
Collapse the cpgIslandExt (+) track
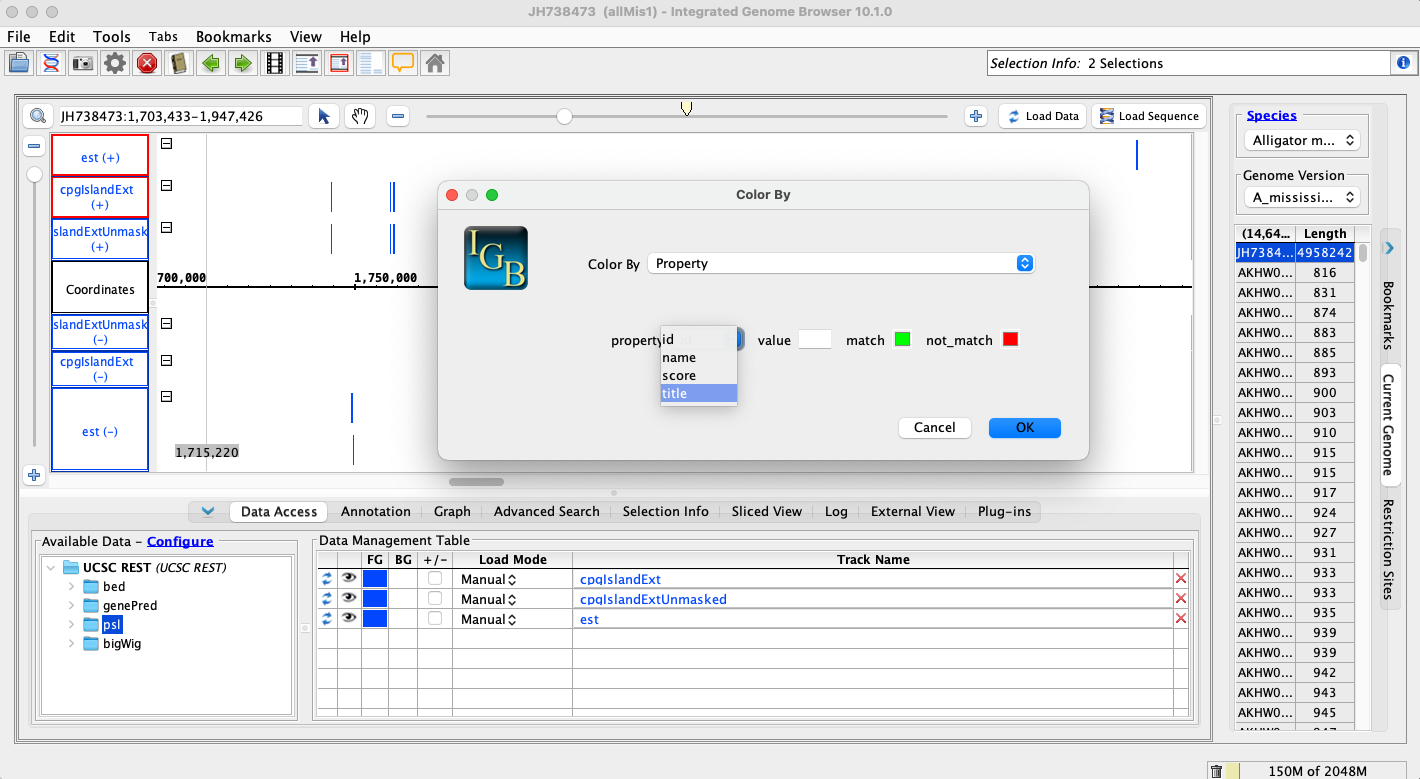[167, 186]
